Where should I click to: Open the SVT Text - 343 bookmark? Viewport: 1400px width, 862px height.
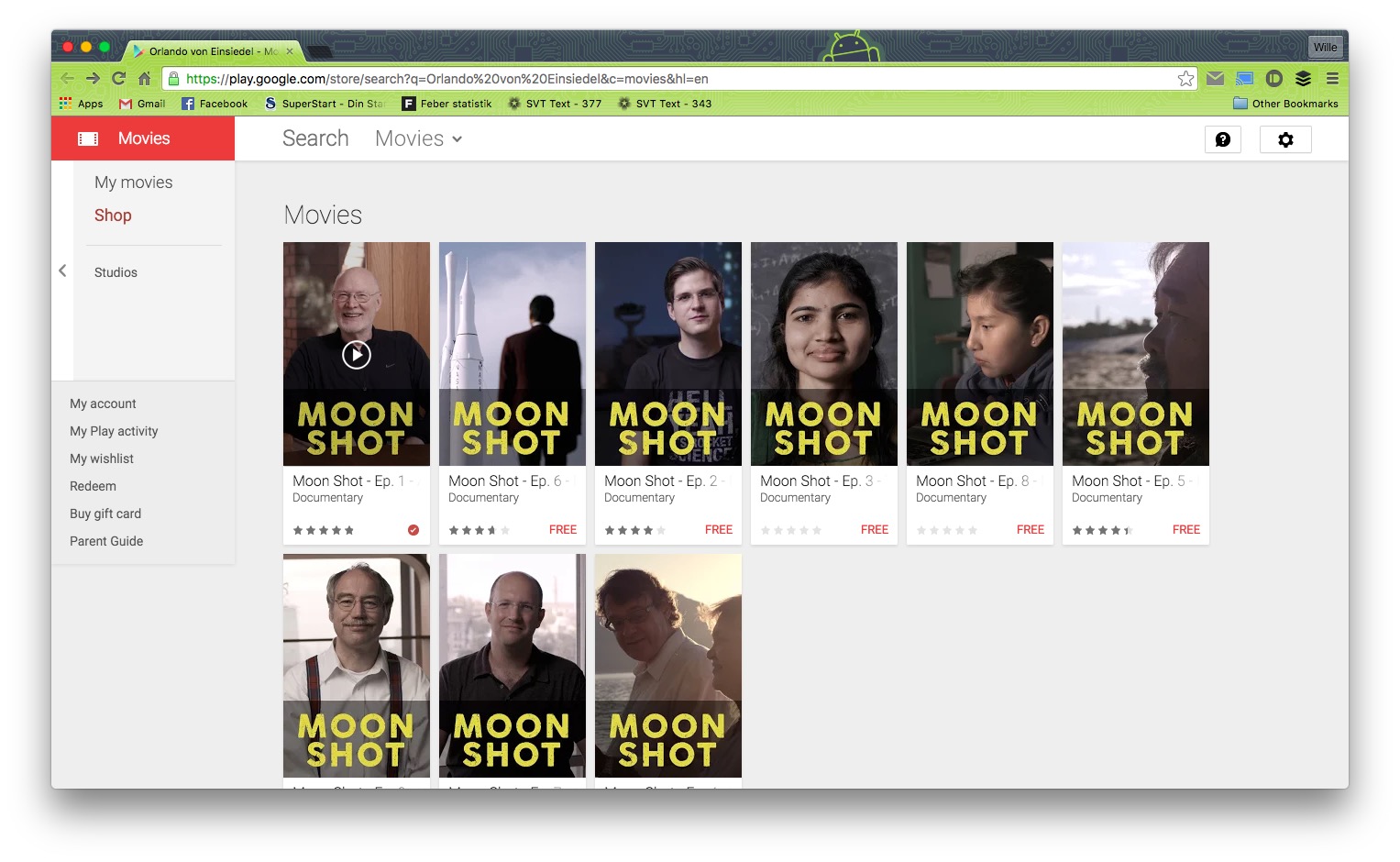665,104
